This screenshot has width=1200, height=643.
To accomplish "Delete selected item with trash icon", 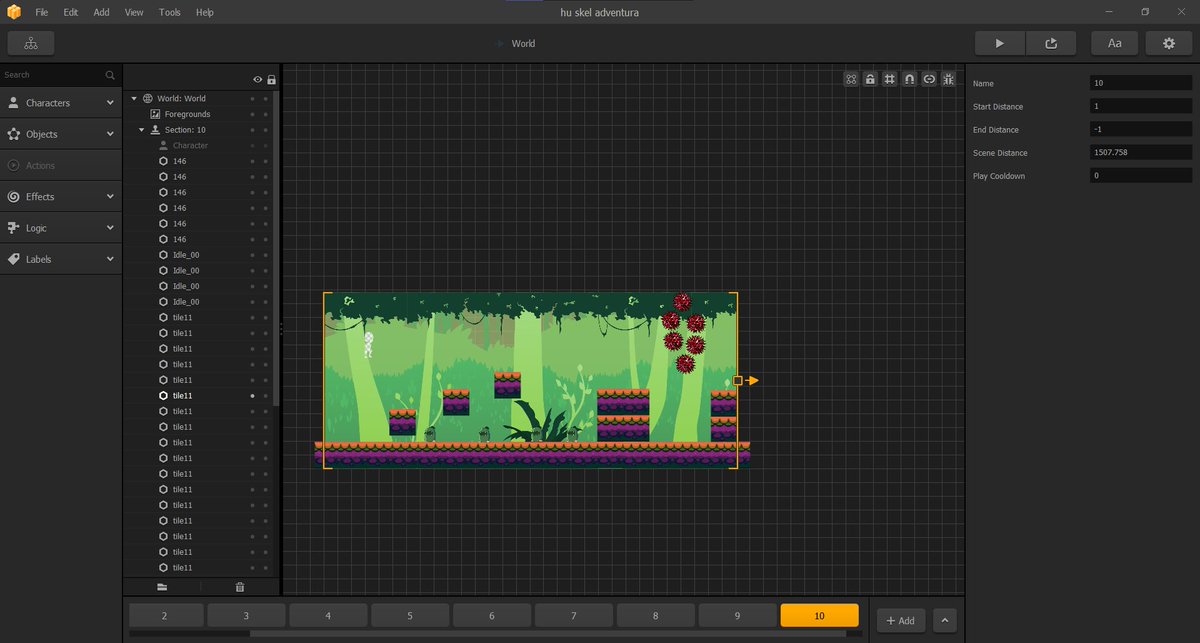I will tap(240, 587).
